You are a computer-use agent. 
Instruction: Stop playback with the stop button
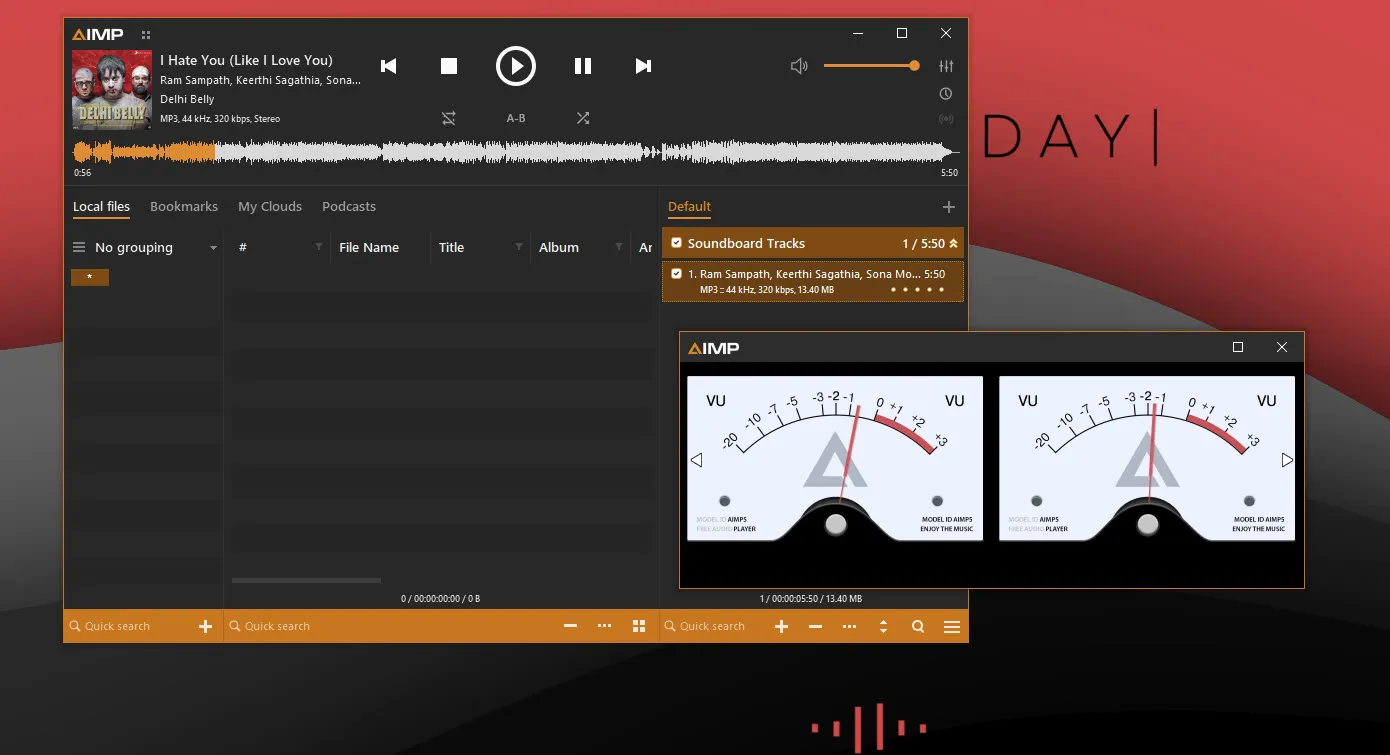click(x=449, y=66)
